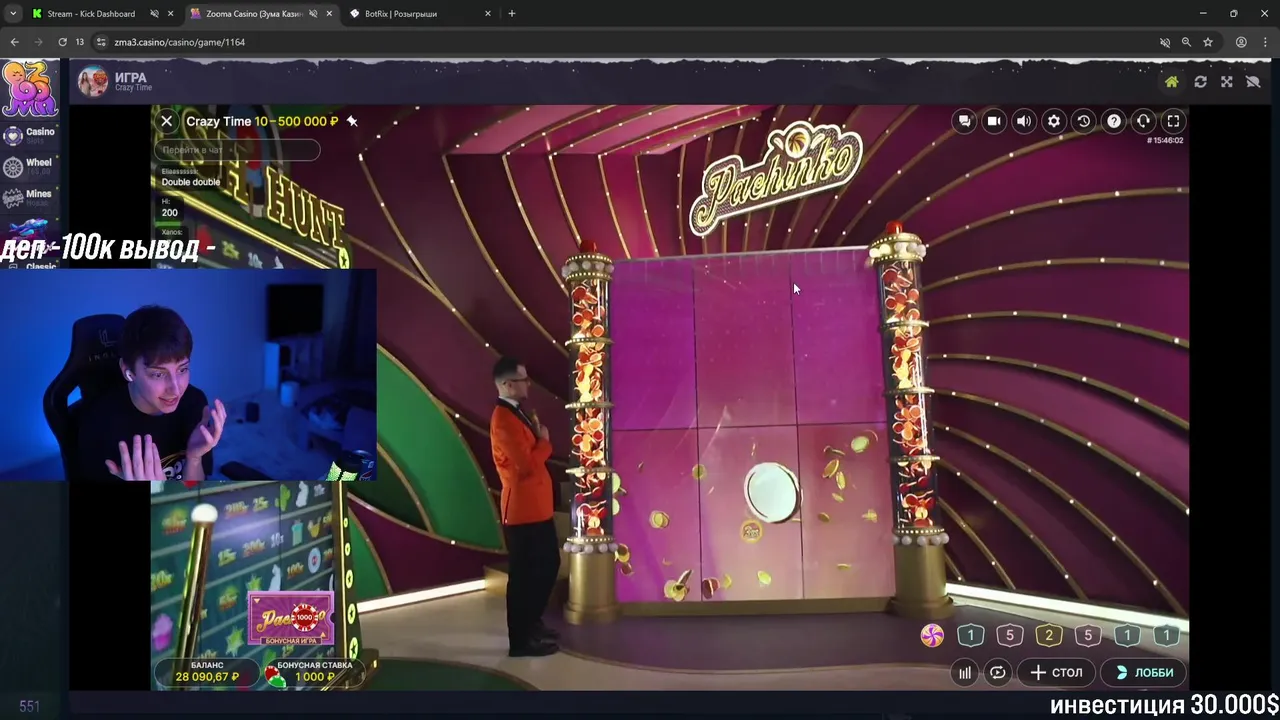The height and width of the screenshot is (720, 1280).
Task: Unmute the Kick Dashboard tab audio icon
Action: (x=154, y=14)
